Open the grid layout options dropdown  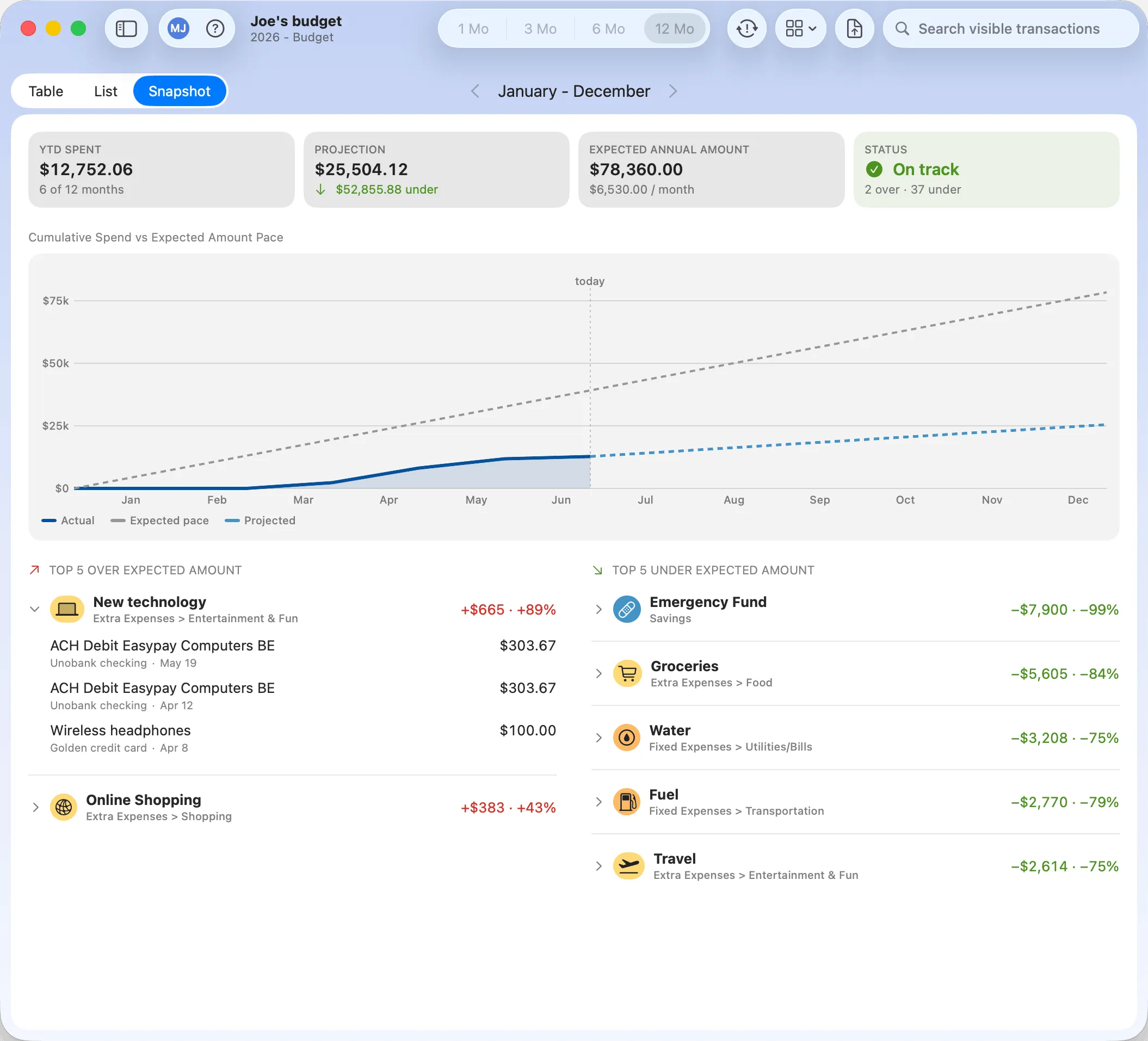800,28
